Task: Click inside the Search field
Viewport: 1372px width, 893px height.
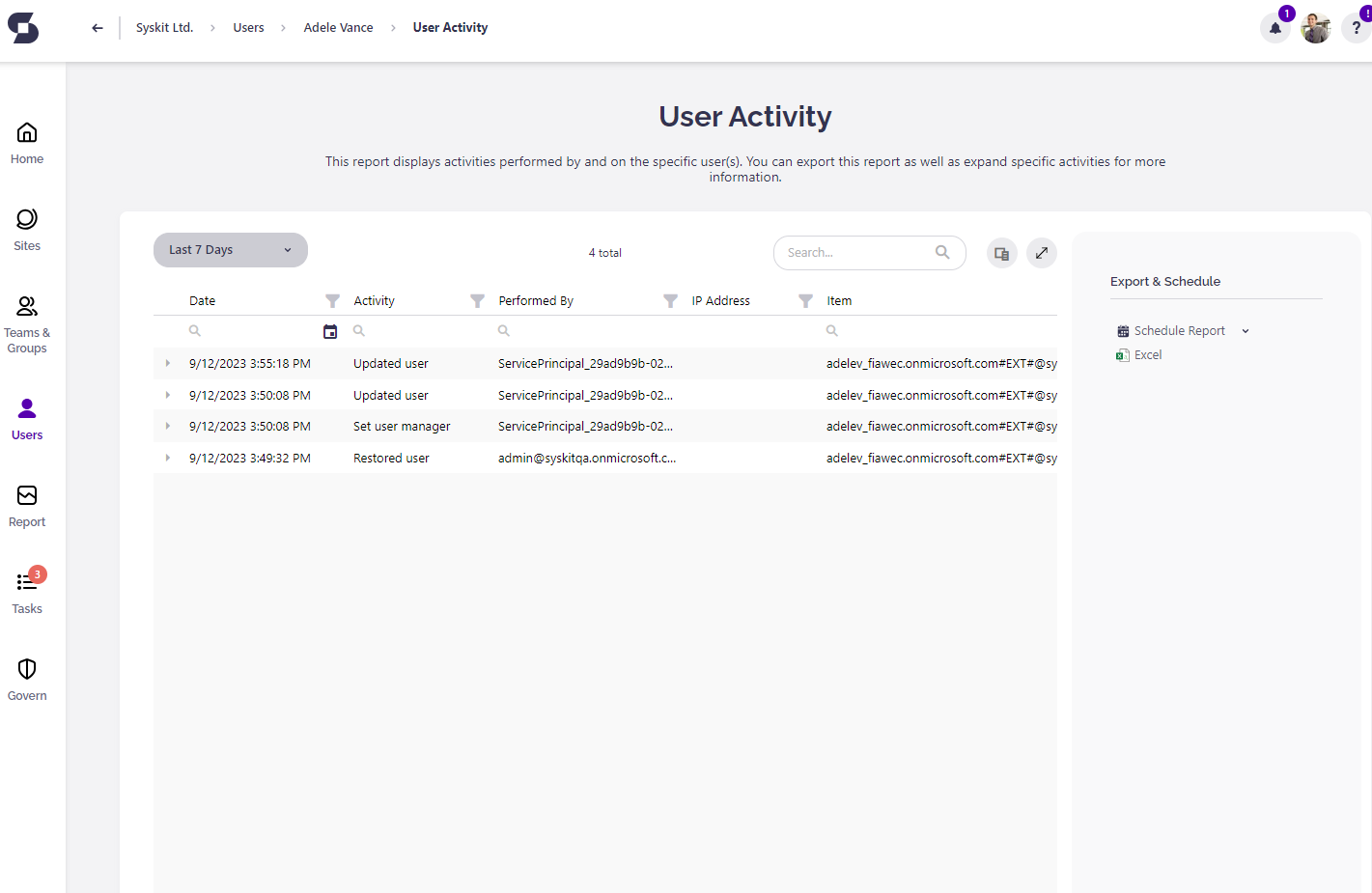Action: pyautogui.click(x=857, y=252)
